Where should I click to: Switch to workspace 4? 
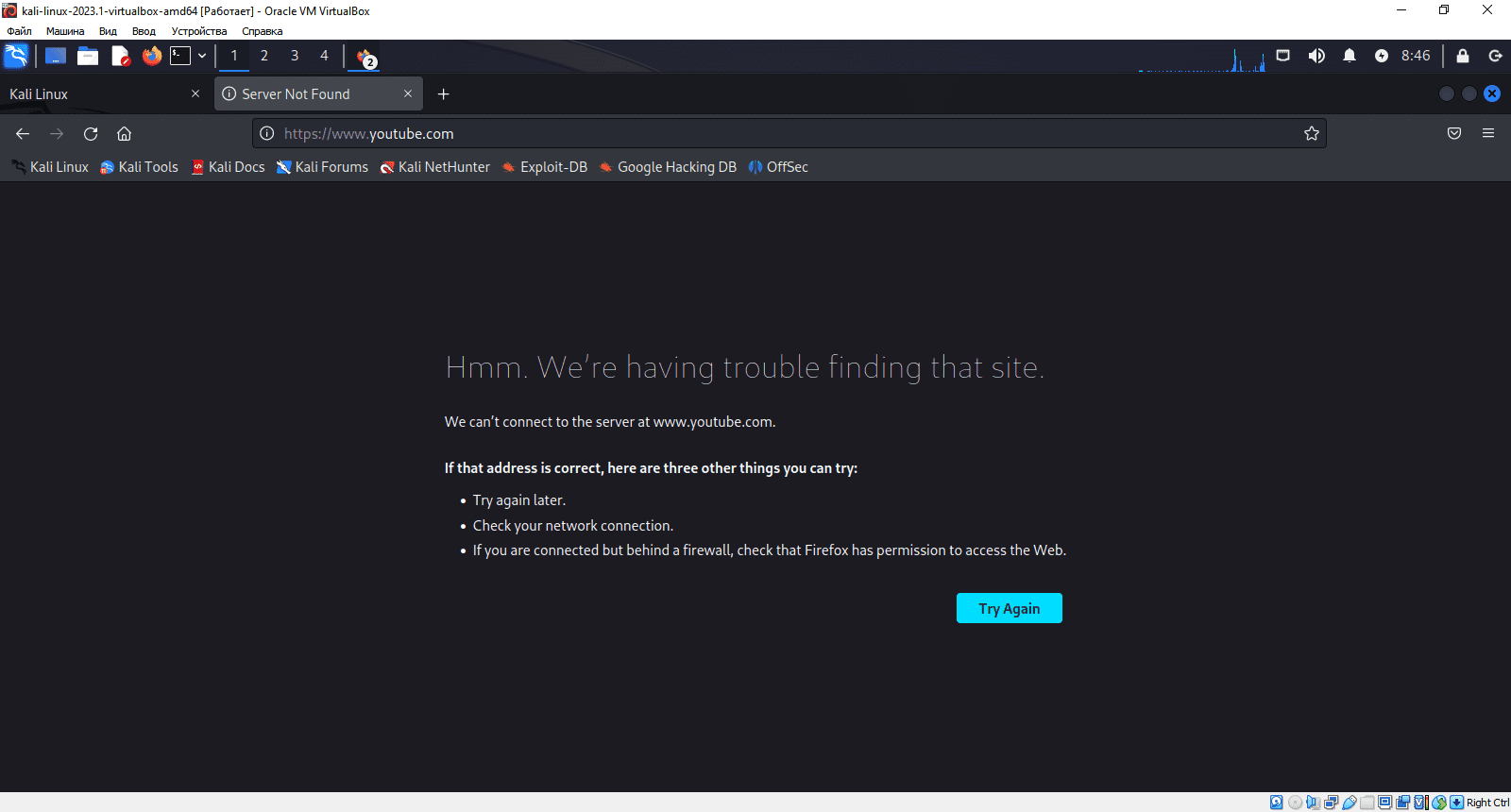324,56
